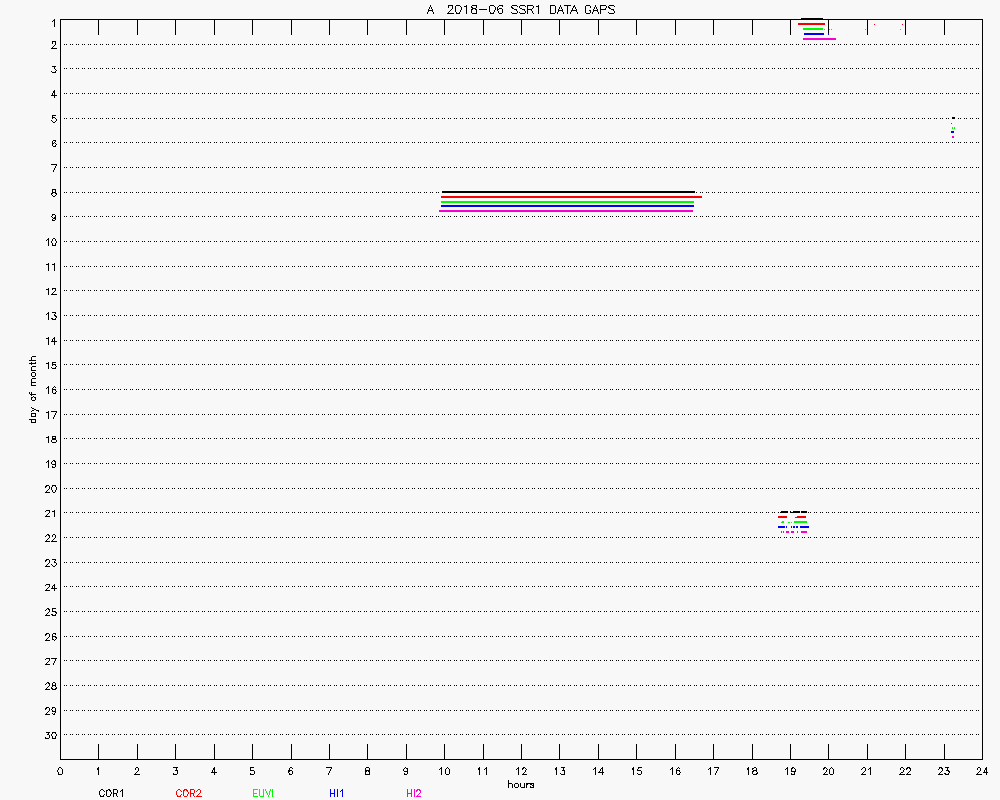Viewport: 1000px width, 800px height.
Task: Click the magenta HI2 legend label
Action: 414,793
